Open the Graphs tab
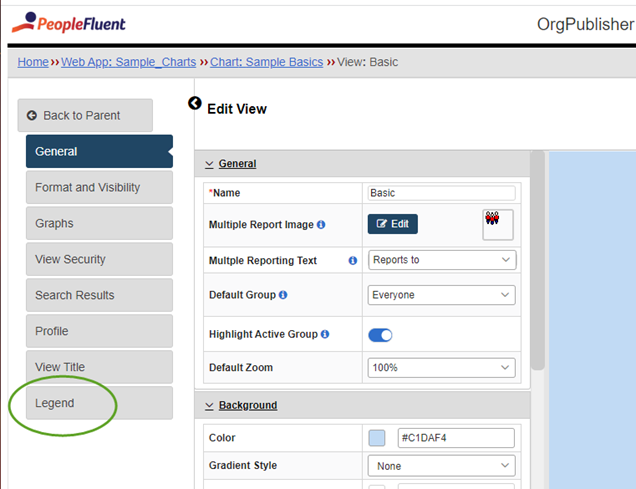636x489 pixels. click(99, 223)
